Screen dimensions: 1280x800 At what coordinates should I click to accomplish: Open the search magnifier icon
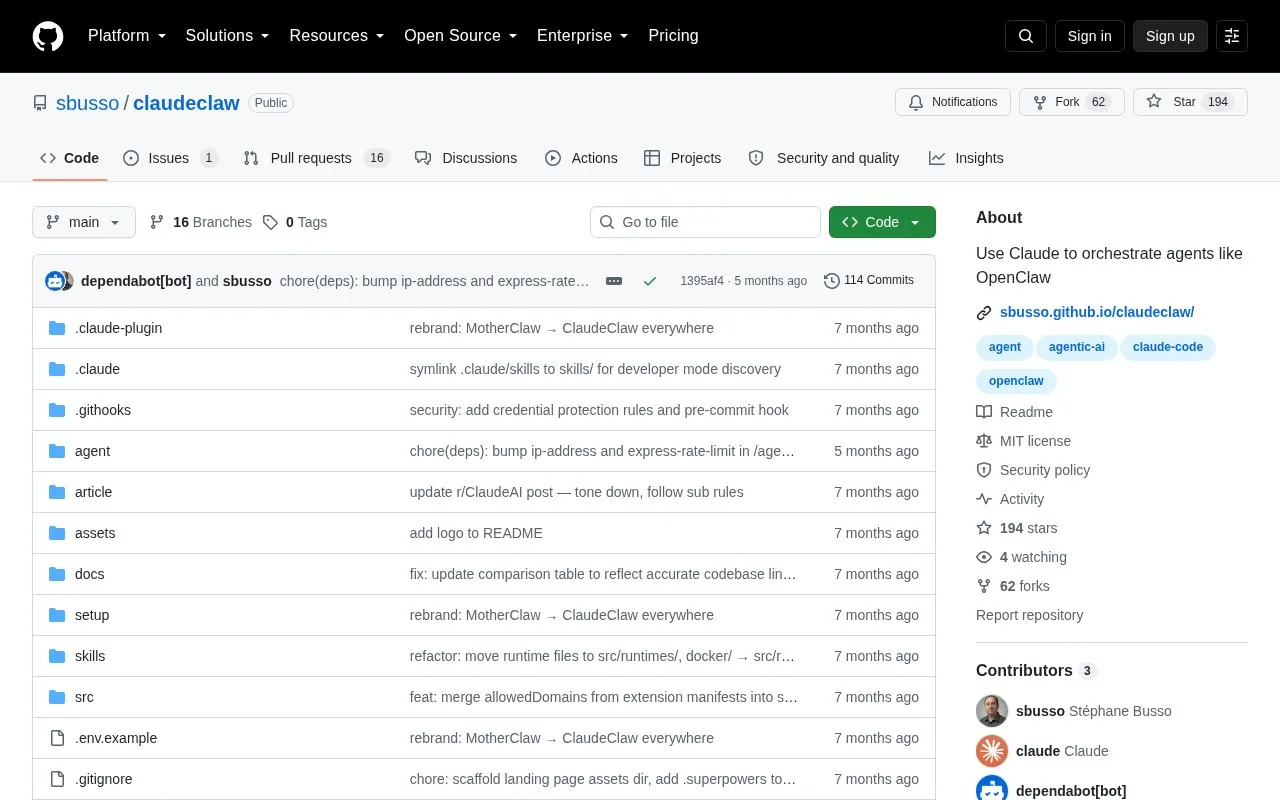pos(1026,36)
